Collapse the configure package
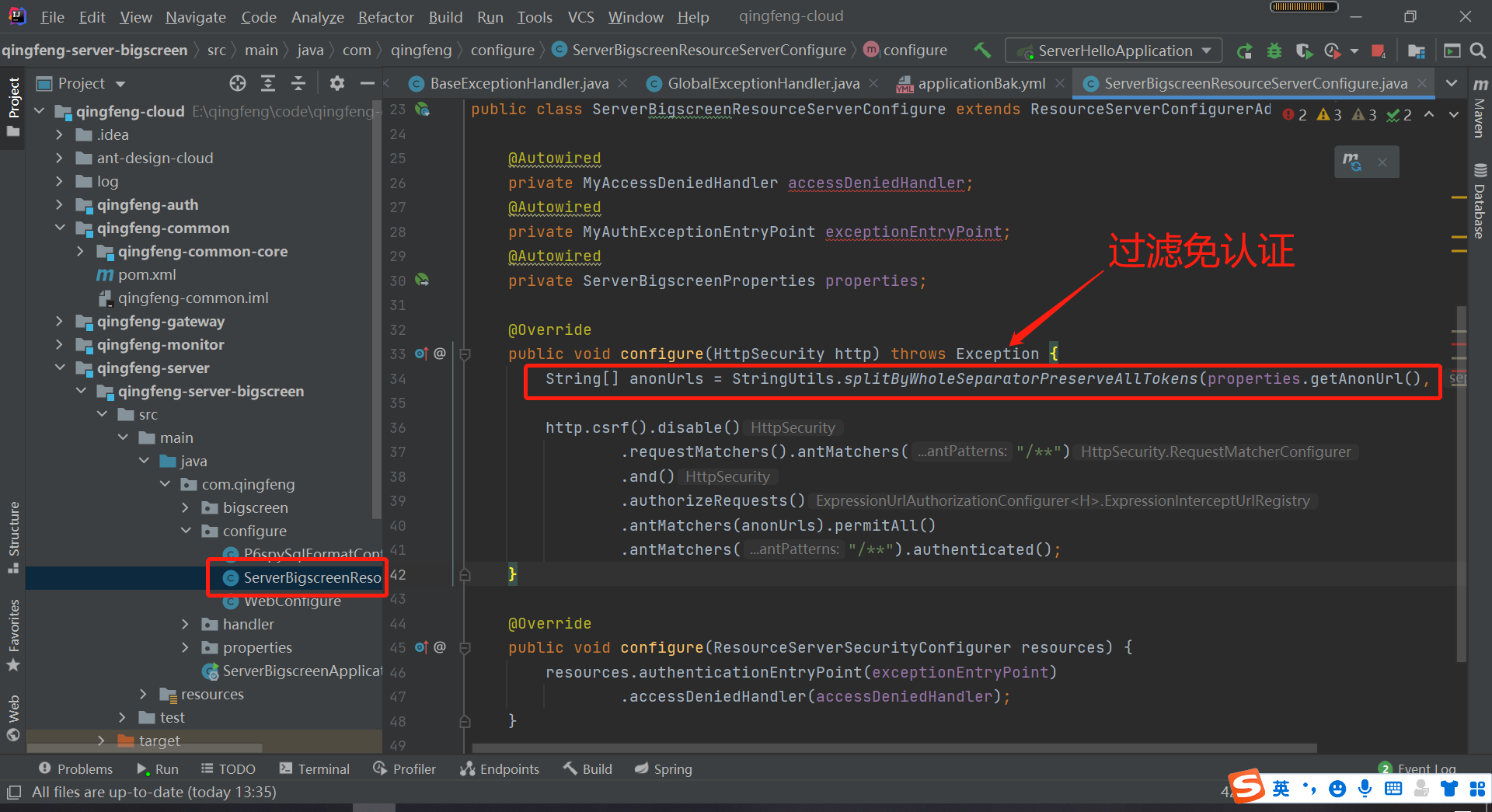Screen dimensions: 1492x812 click(185, 531)
